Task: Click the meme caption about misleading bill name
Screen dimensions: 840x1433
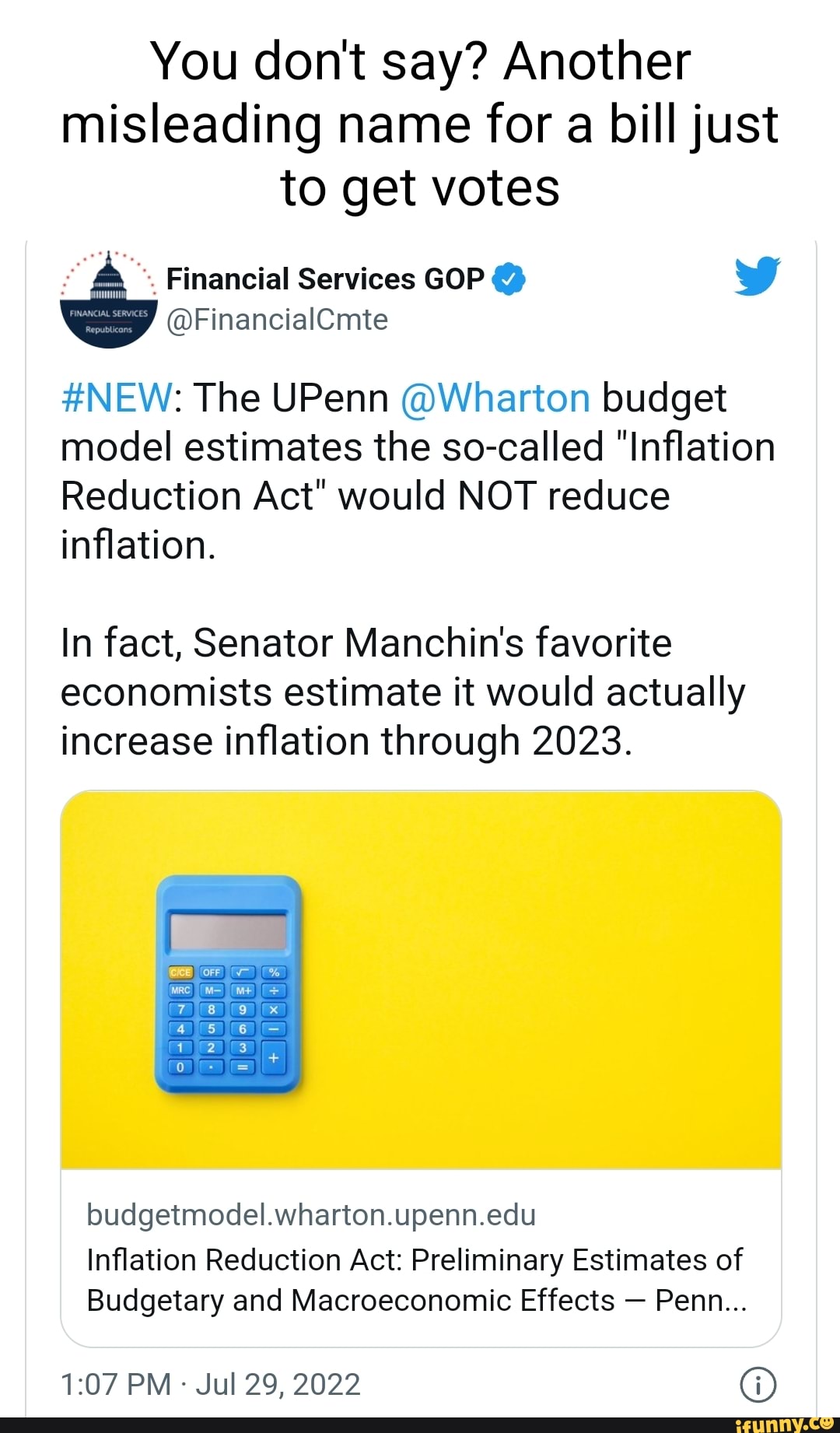Action: pyautogui.click(x=420, y=124)
